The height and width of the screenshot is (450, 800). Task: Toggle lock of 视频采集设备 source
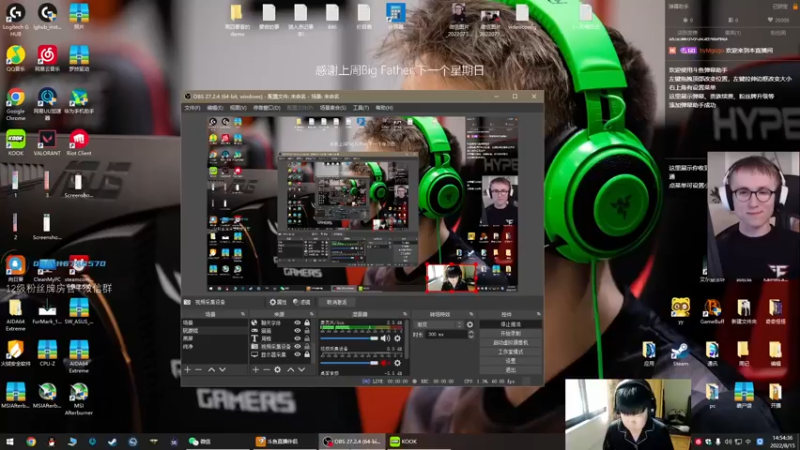tap(307, 346)
